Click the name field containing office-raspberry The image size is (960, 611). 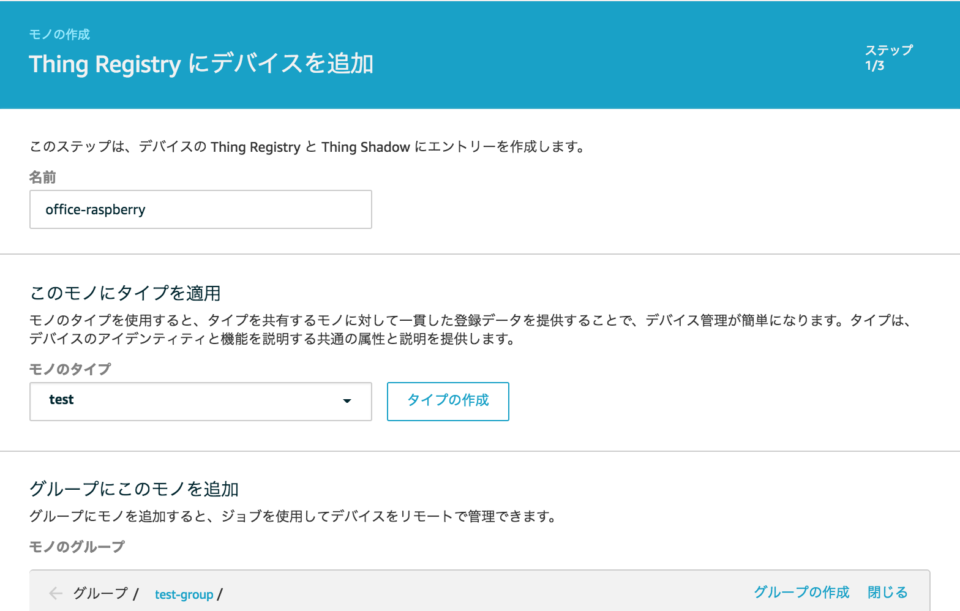point(200,209)
